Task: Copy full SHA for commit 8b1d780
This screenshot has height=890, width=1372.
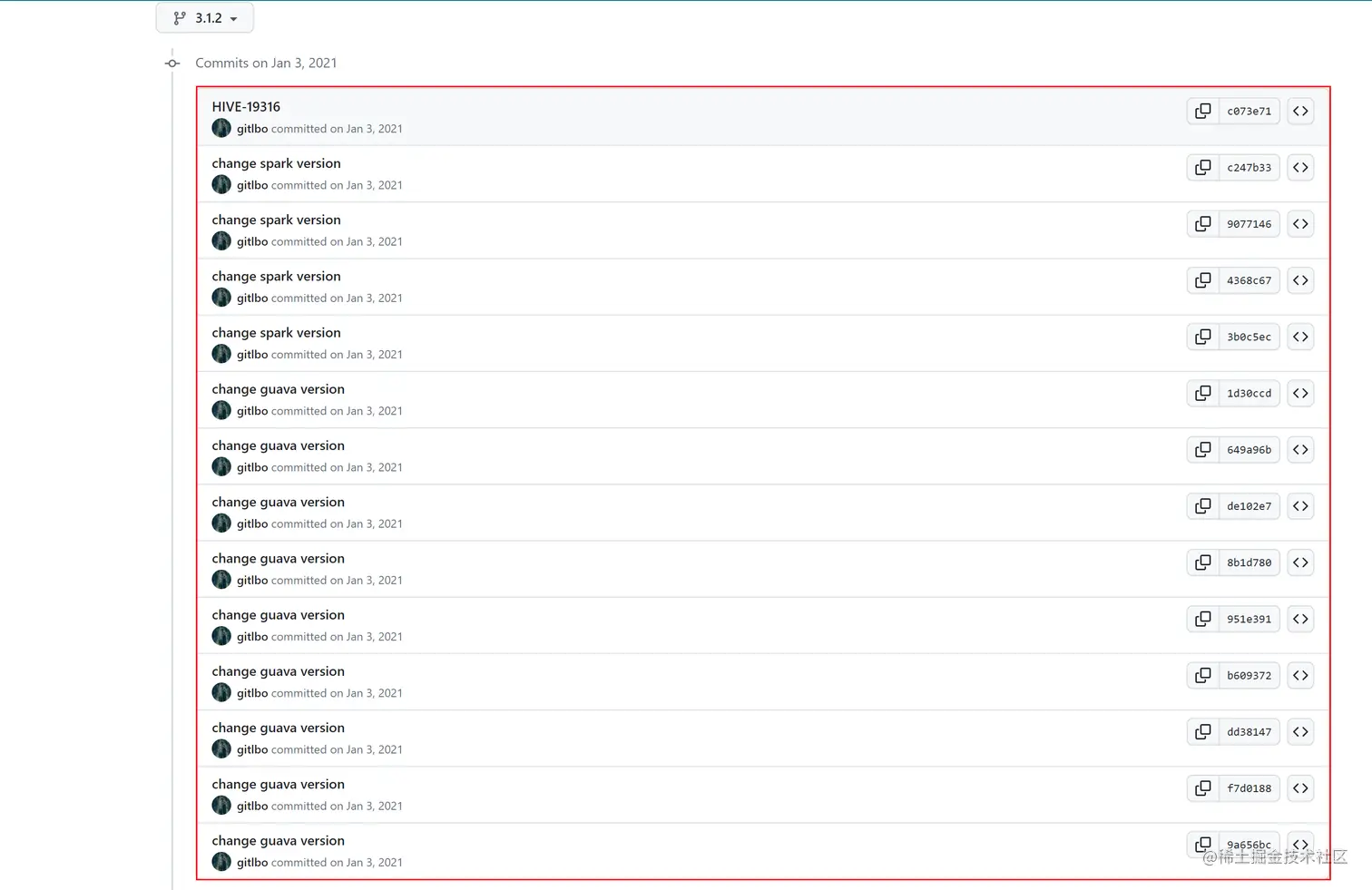Action: point(1203,562)
